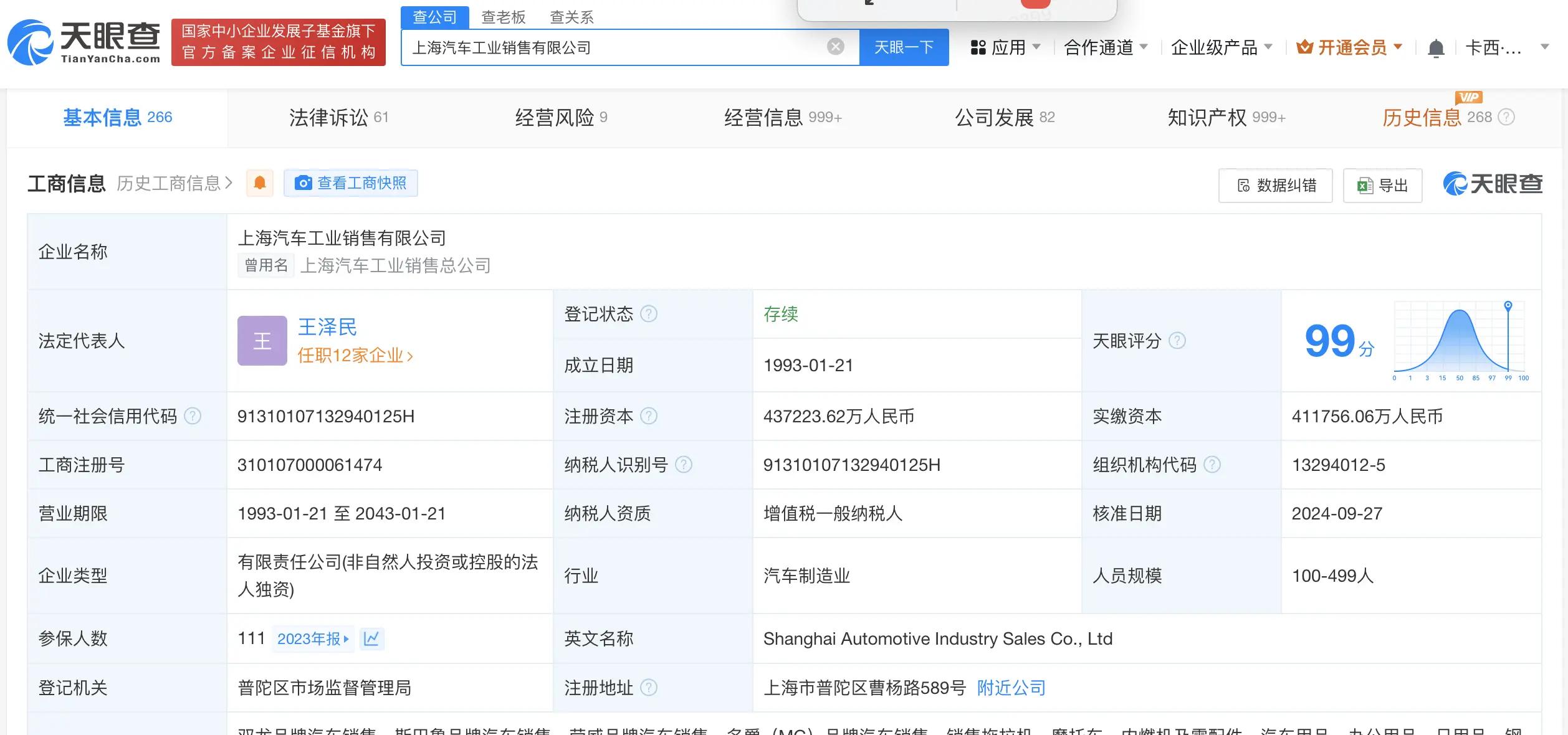Click help icon next to 登记状态
This screenshot has width=1568, height=735.
[x=649, y=314]
